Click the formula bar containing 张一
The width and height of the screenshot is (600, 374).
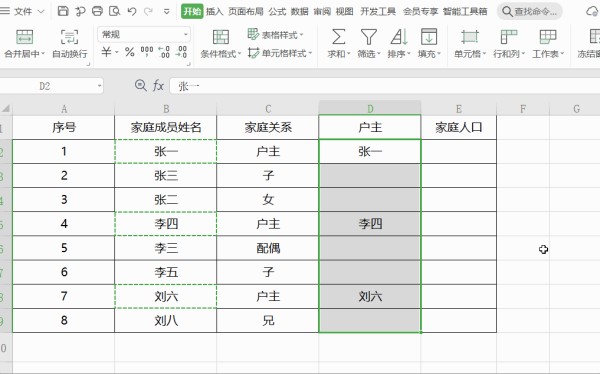coord(385,86)
